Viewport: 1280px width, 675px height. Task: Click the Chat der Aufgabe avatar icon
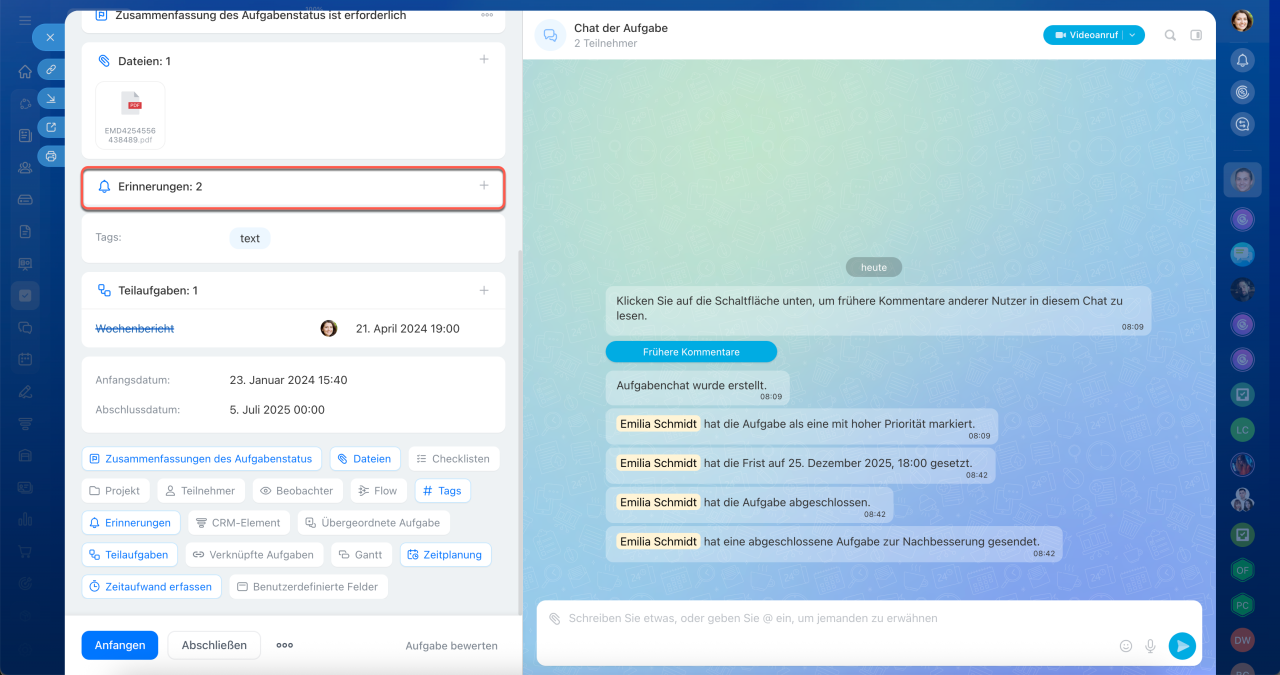(x=550, y=35)
